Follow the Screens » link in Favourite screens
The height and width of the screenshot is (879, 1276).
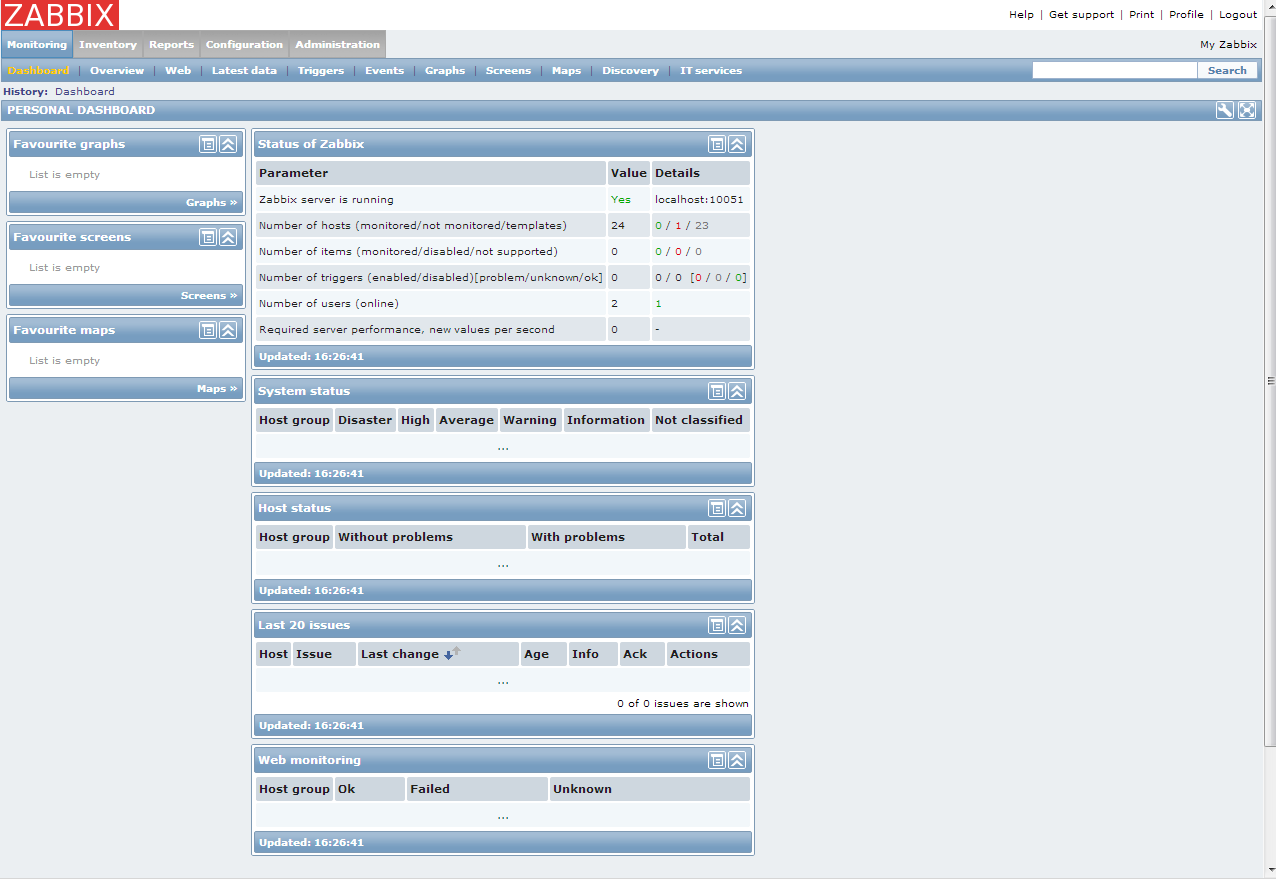(209, 295)
